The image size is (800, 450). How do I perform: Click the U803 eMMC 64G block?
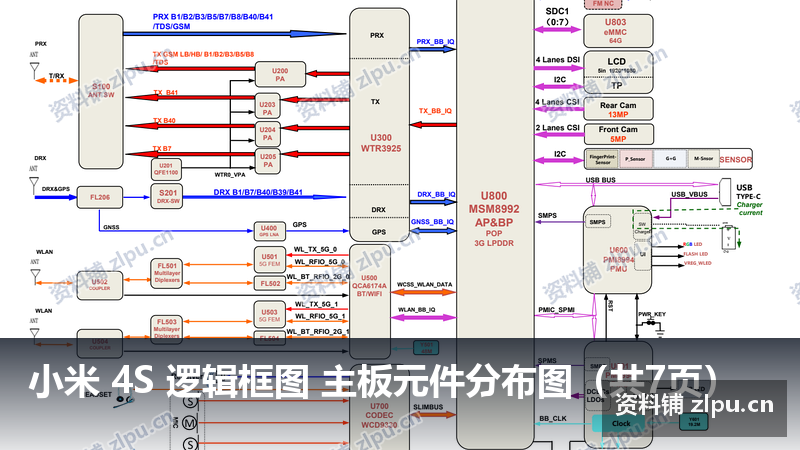point(617,31)
